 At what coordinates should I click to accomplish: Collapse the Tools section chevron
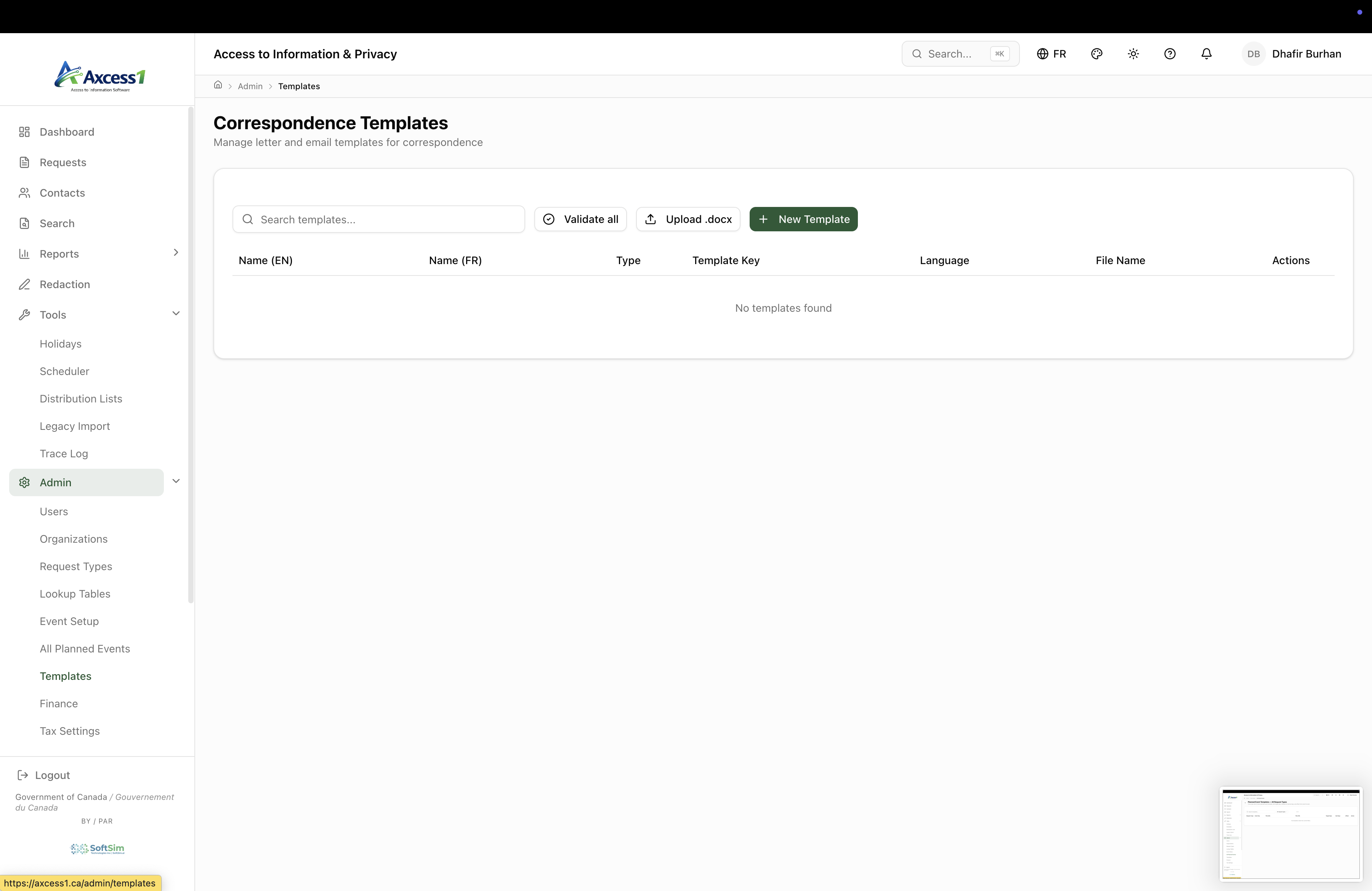tap(176, 314)
